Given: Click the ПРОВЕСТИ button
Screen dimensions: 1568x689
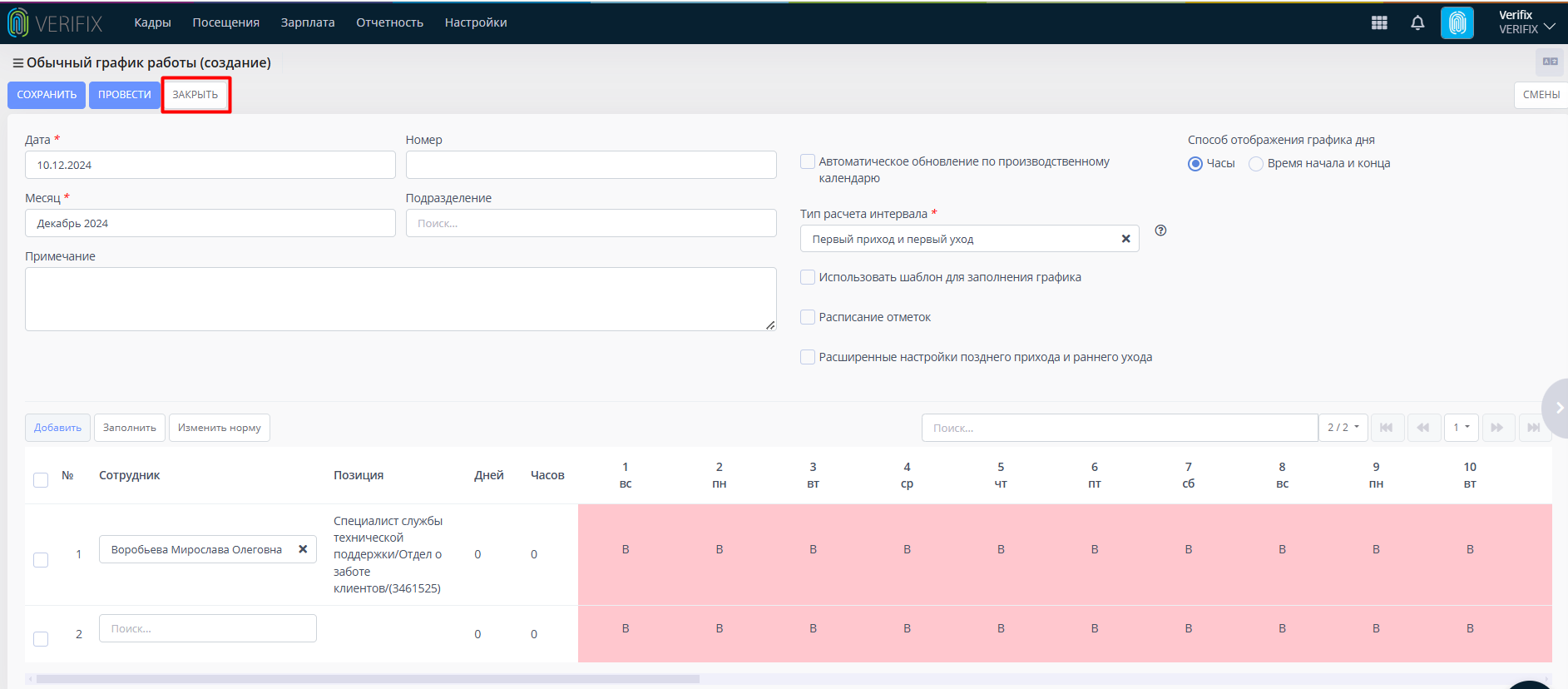Looking at the screenshot, I should tap(125, 95).
